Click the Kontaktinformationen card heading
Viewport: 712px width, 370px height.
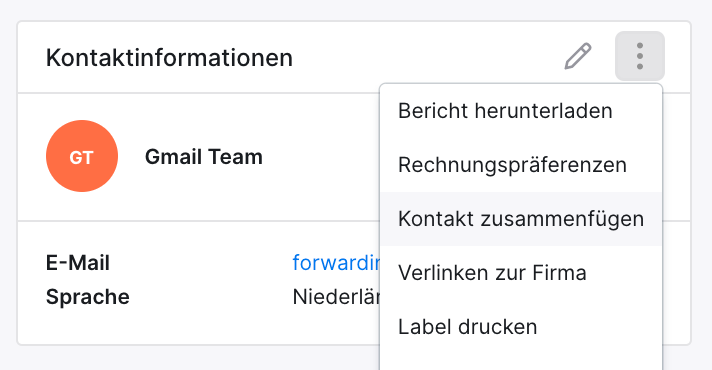(x=169, y=58)
